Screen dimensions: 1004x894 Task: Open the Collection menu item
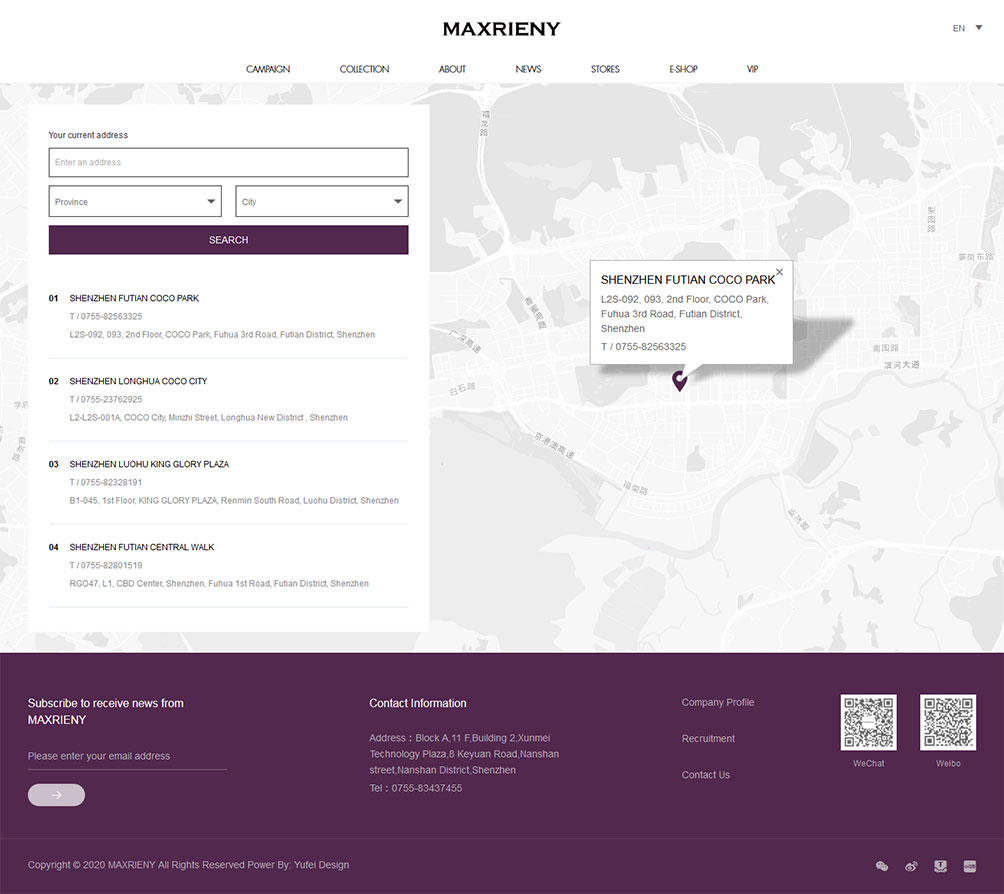[364, 69]
